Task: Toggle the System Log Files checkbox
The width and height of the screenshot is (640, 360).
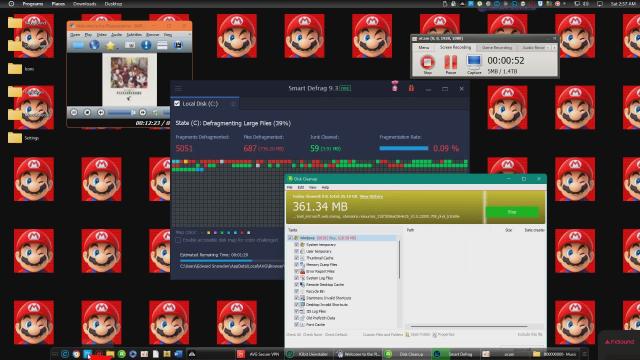Action: click(297, 278)
